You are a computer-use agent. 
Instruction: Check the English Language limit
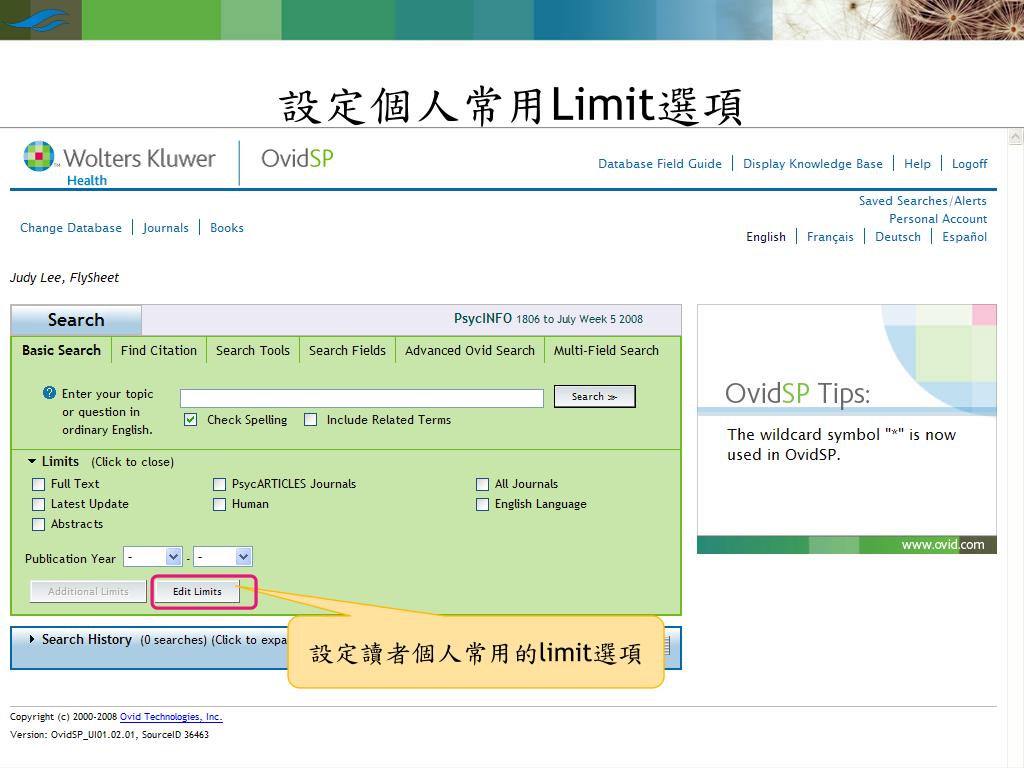[x=483, y=504]
